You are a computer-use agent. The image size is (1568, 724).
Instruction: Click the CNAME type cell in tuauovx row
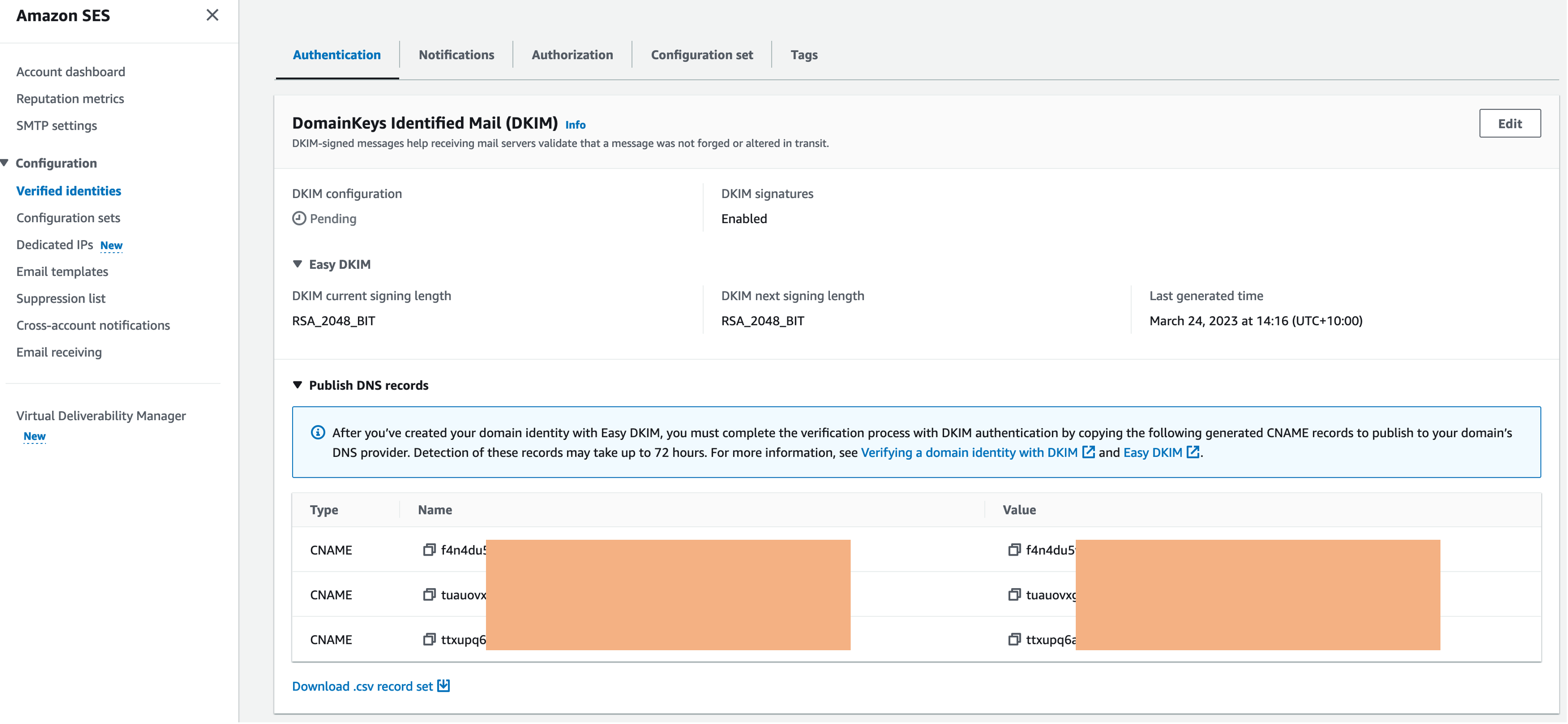coord(331,596)
